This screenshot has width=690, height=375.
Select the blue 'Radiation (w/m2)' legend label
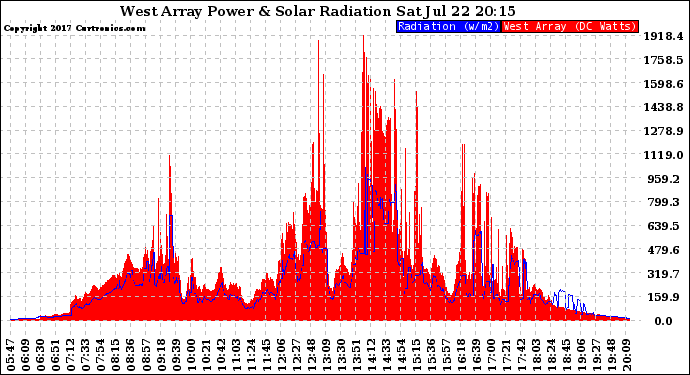coord(448,26)
